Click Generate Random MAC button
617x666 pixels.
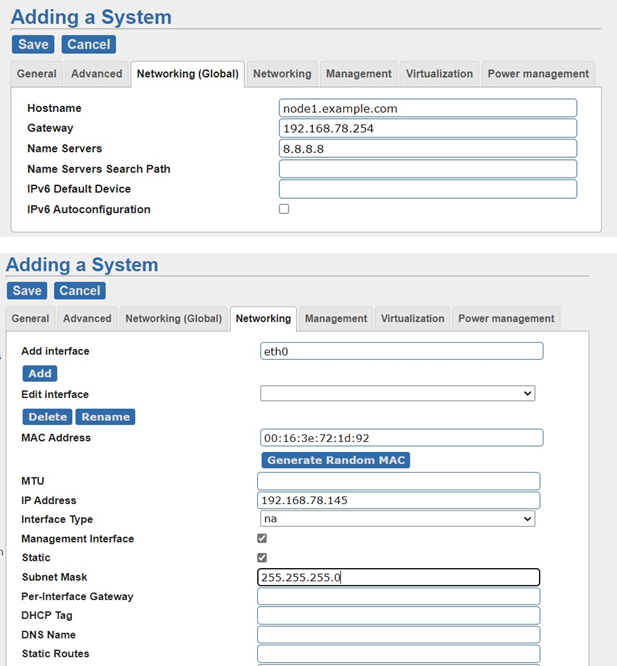click(x=336, y=460)
